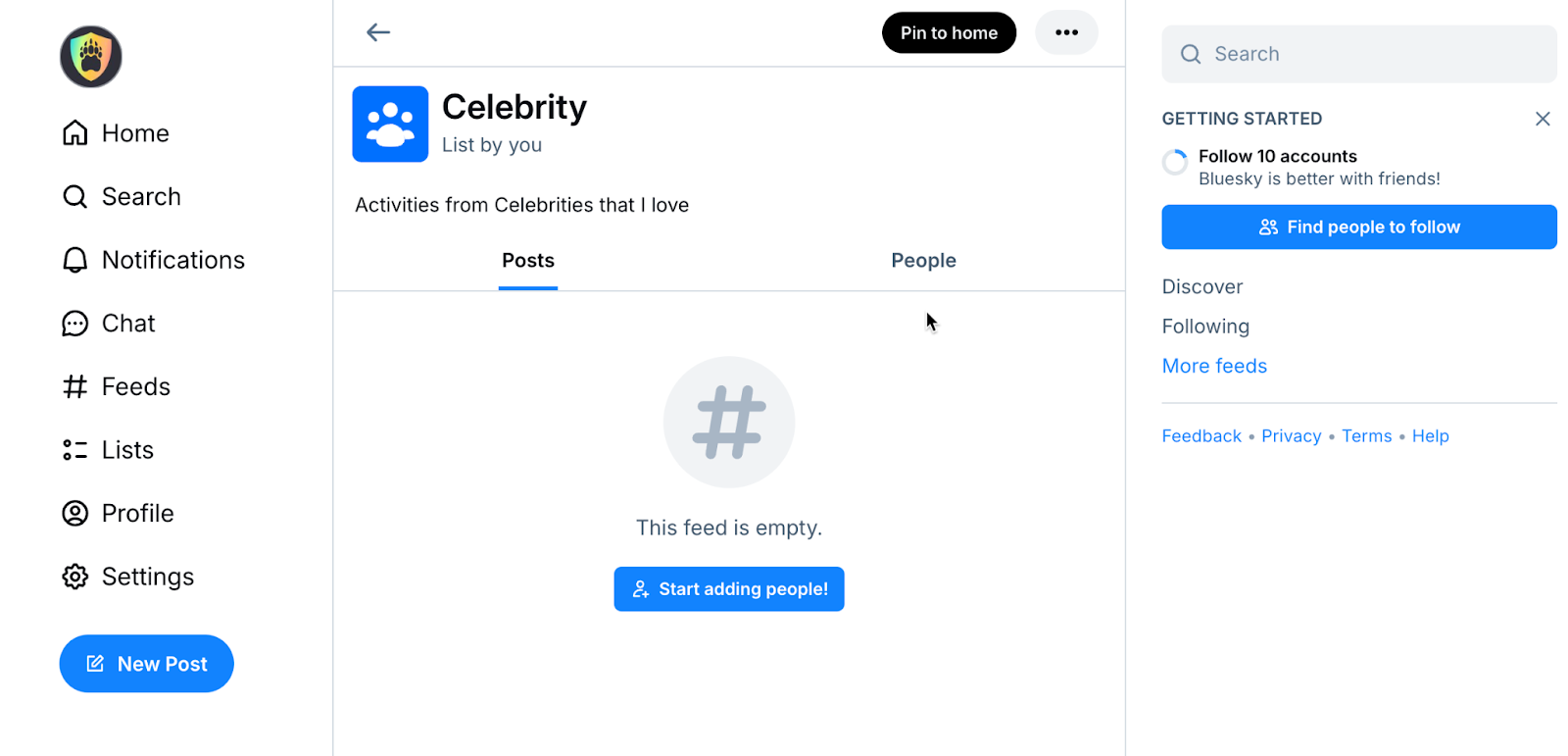Screen dimensions: 1568x756
Task: Click the Home icon in sidebar
Action: [x=75, y=133]
